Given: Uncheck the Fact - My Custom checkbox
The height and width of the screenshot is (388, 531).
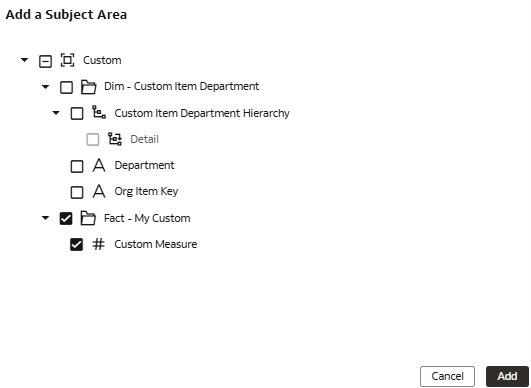Looking at the screenshot, I should coord(66,218).
